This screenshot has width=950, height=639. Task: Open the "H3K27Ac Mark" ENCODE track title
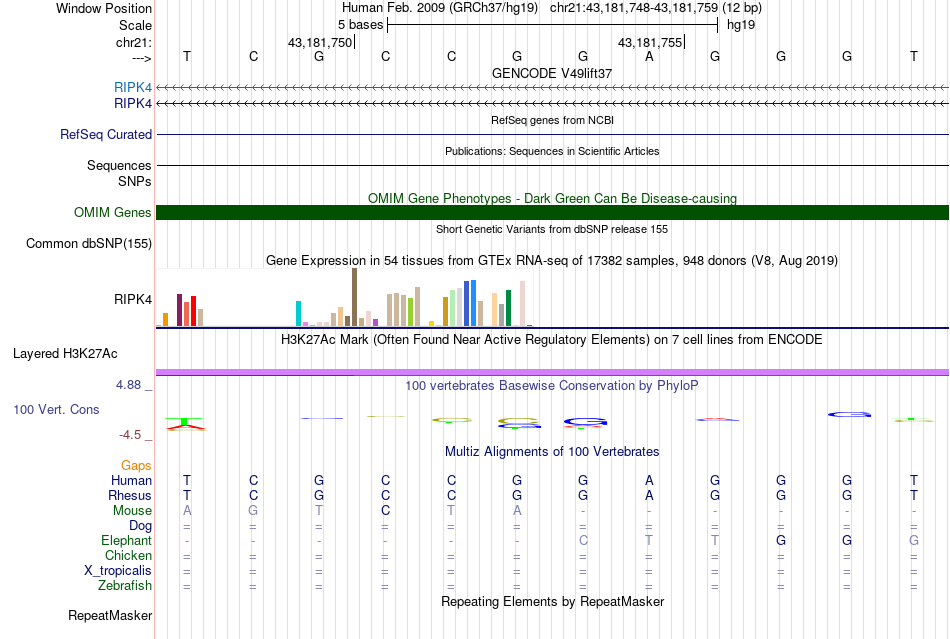click(552, 339)
